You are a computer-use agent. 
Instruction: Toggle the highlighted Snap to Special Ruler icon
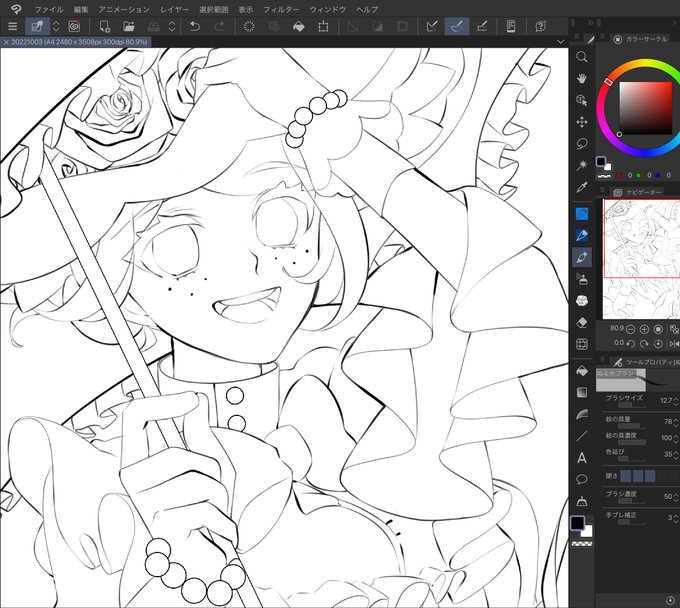point(457,26)
